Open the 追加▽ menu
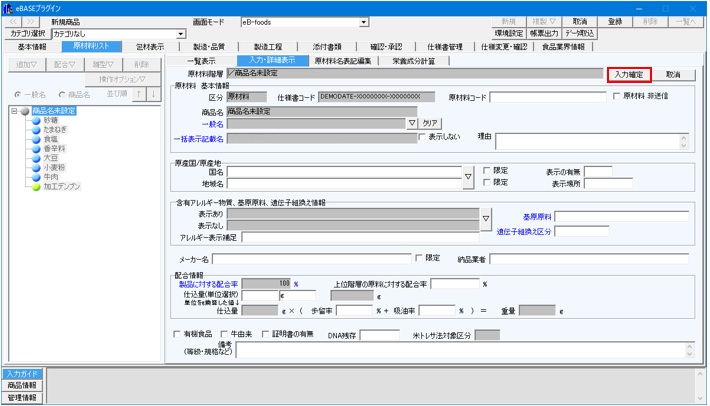The image size is (710, 406). pyautogui.click(x=26, y=65)
